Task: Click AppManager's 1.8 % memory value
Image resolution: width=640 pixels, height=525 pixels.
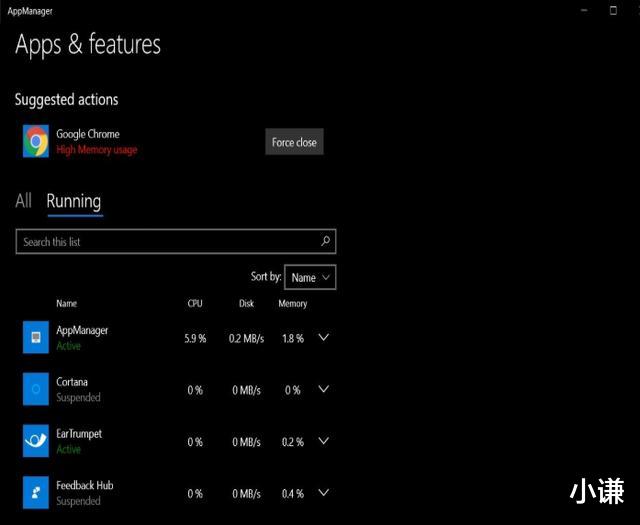Action: tap(293, 338)
